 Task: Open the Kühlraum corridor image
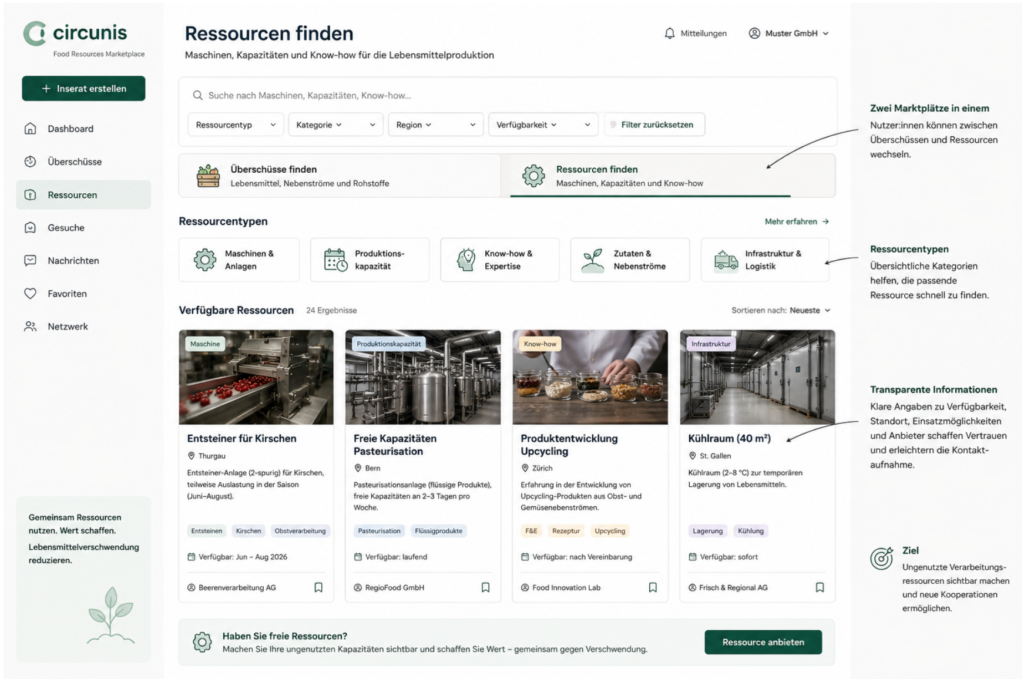[x=758, y=377]
